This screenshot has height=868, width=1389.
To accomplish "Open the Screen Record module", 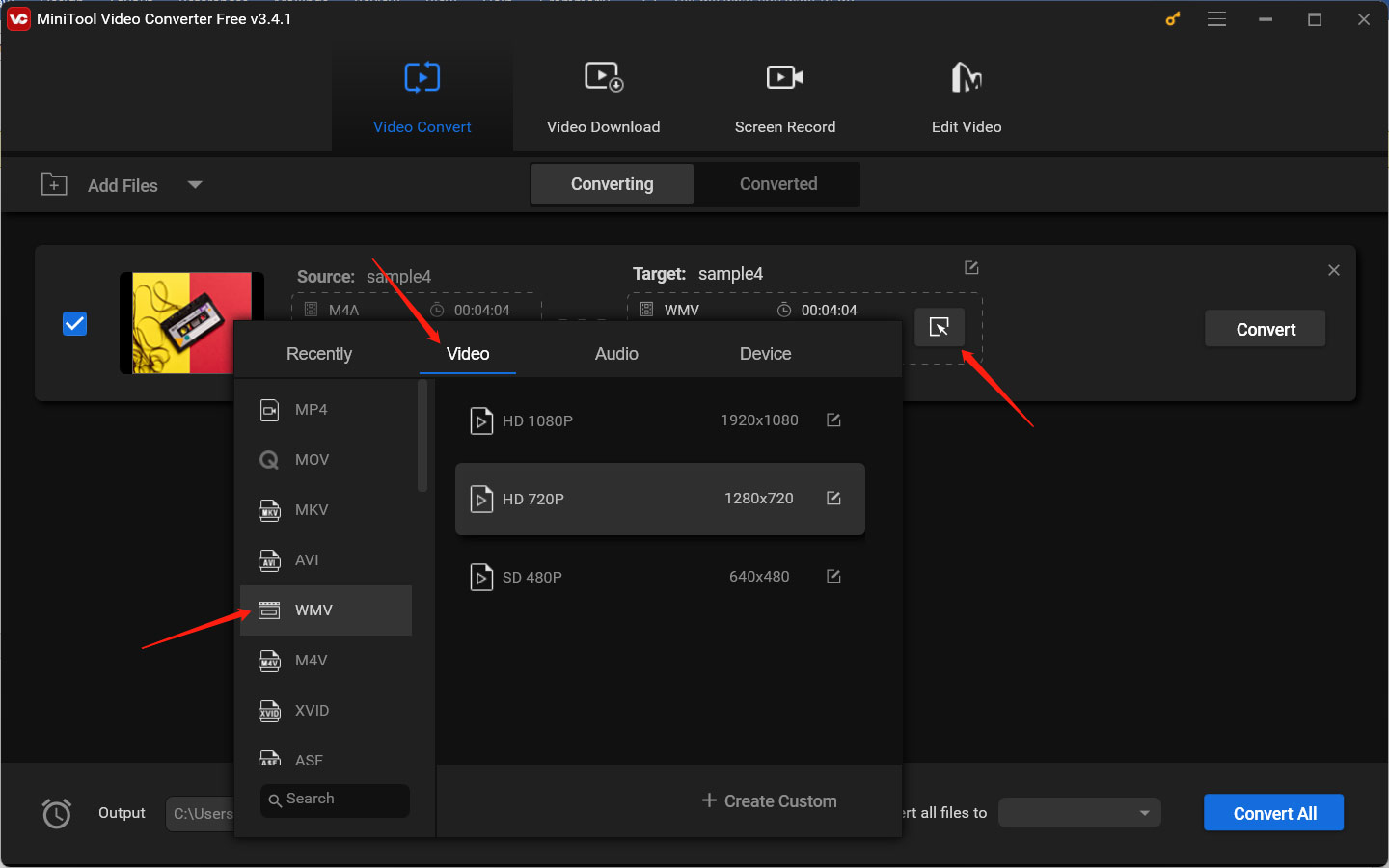I will [785, 97].
